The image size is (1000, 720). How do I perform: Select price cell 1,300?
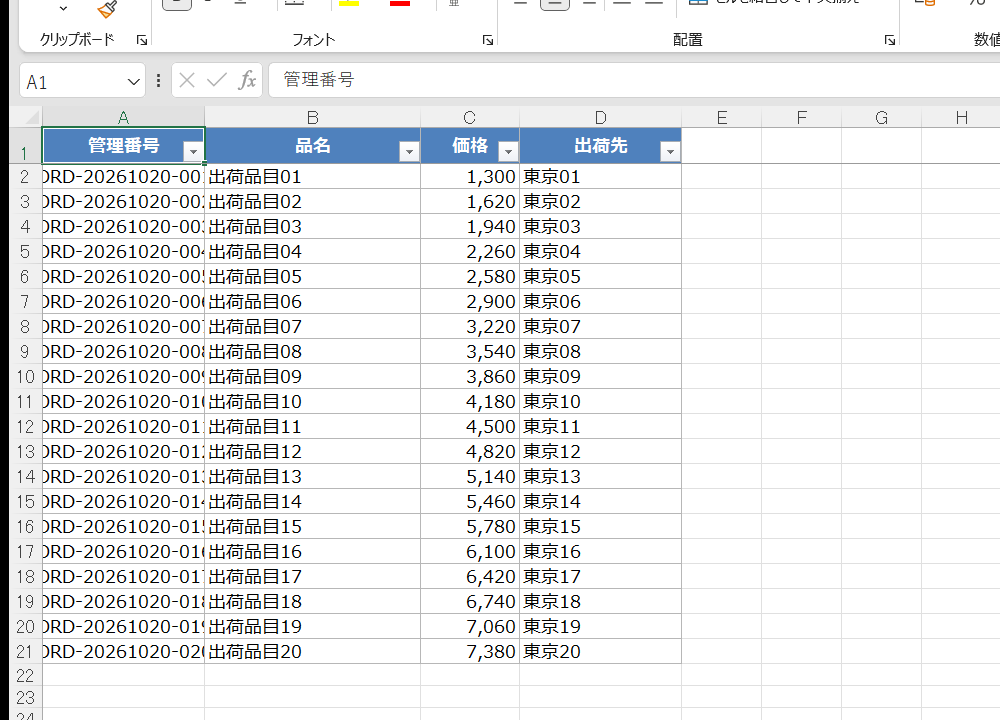470,177
